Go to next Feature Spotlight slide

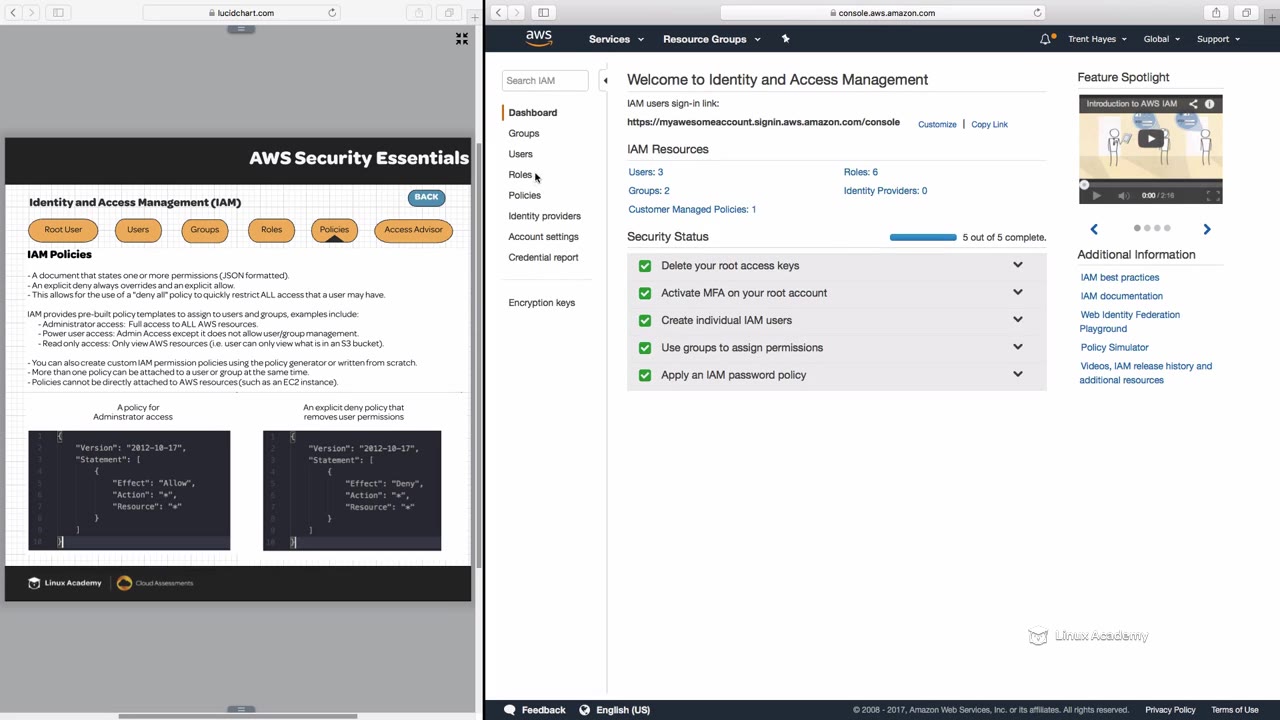pos(1207,229)
